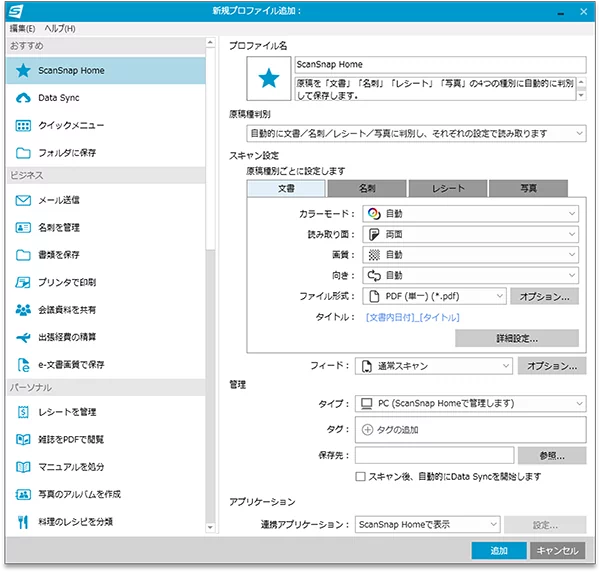Open 詳細設定 button
The image size is (600, 572).
pyautogui.click(x=517, y=338)
